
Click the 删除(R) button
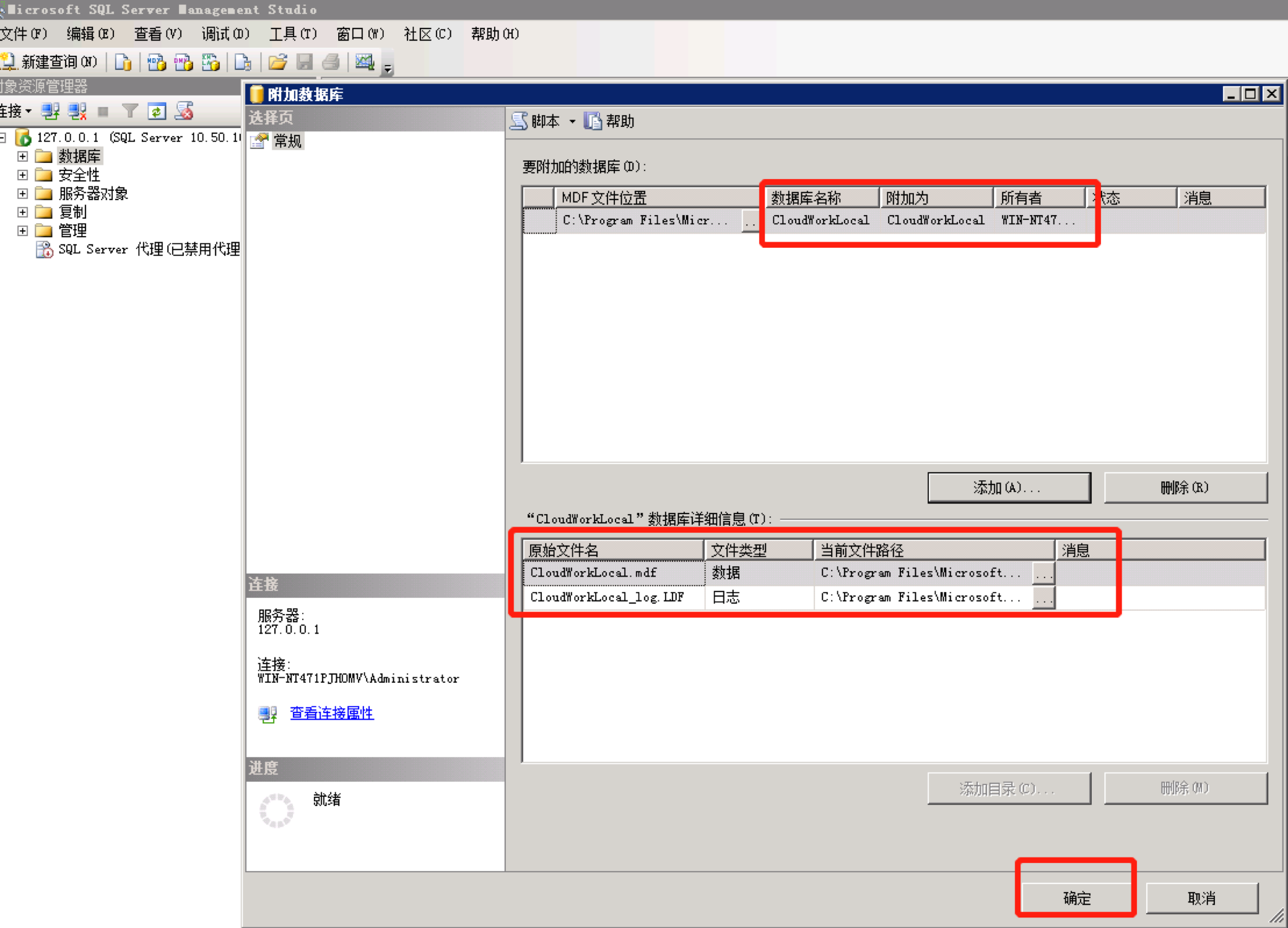(1185, 488)
